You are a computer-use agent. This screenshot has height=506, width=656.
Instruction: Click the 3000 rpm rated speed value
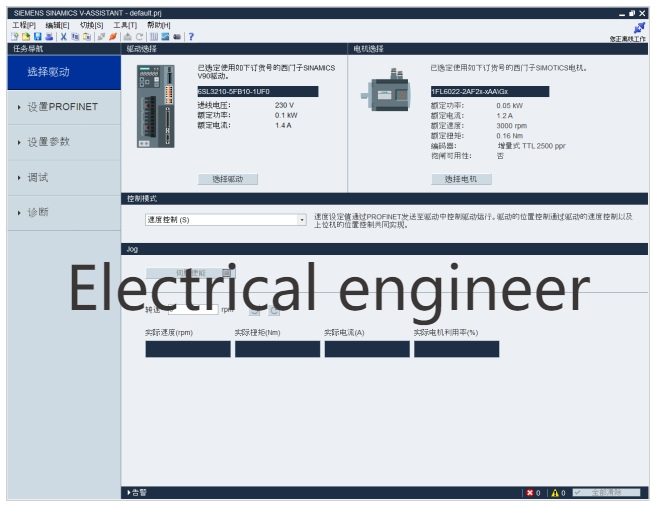(x=512, y=126)
